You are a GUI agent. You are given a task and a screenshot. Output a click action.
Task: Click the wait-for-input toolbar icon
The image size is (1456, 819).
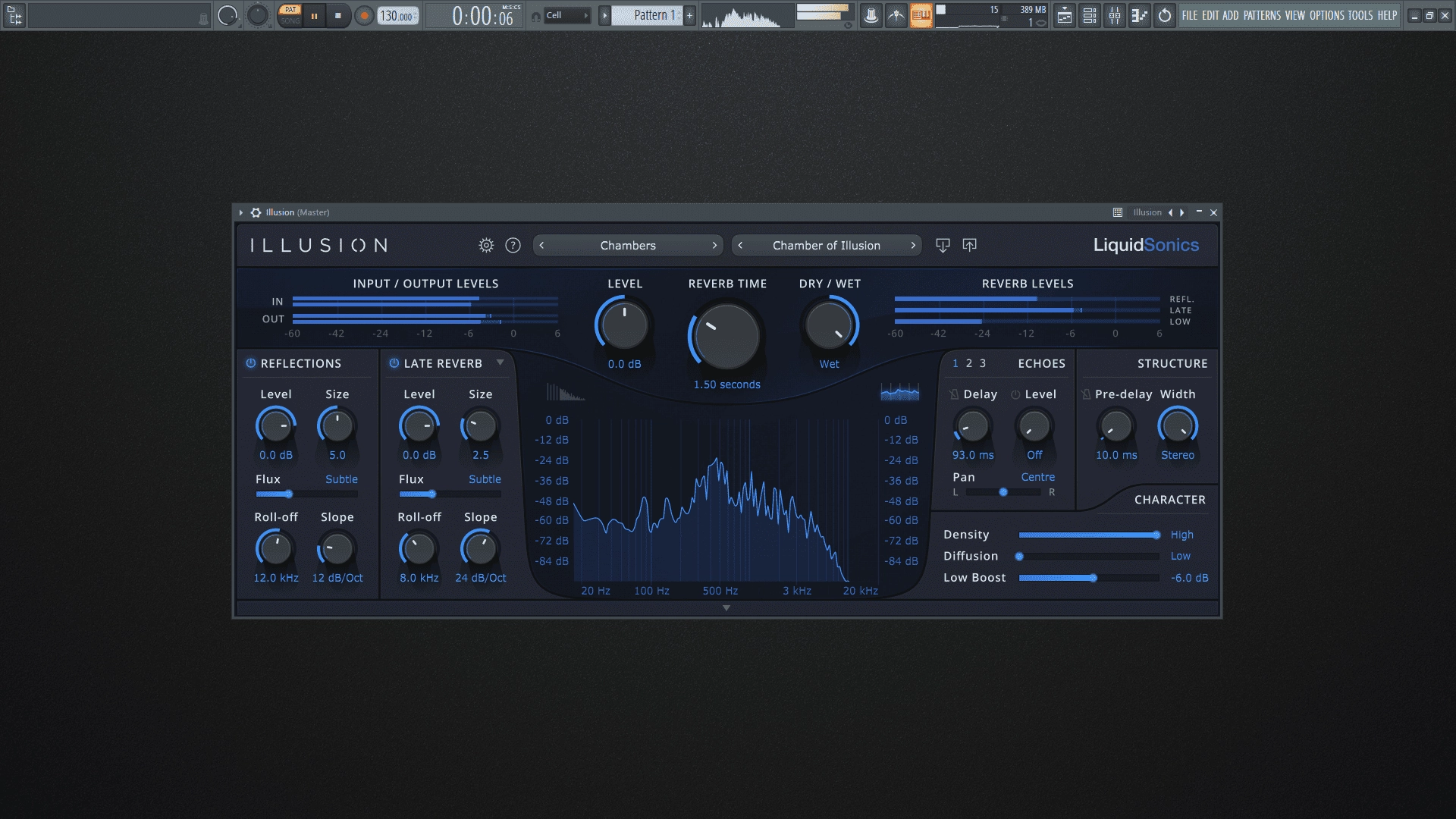(x=896, y=15)
